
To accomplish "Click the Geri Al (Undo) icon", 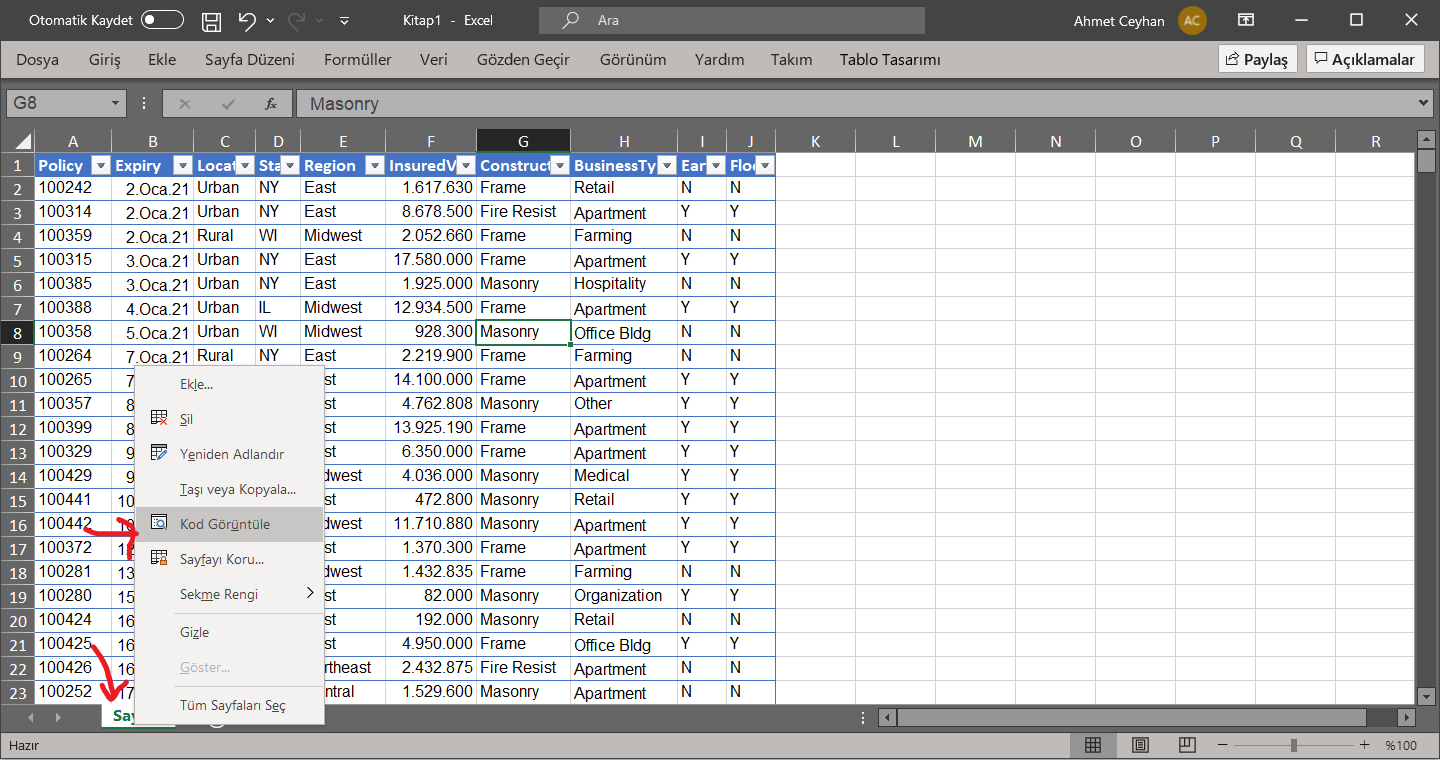I will coord(246,20).
